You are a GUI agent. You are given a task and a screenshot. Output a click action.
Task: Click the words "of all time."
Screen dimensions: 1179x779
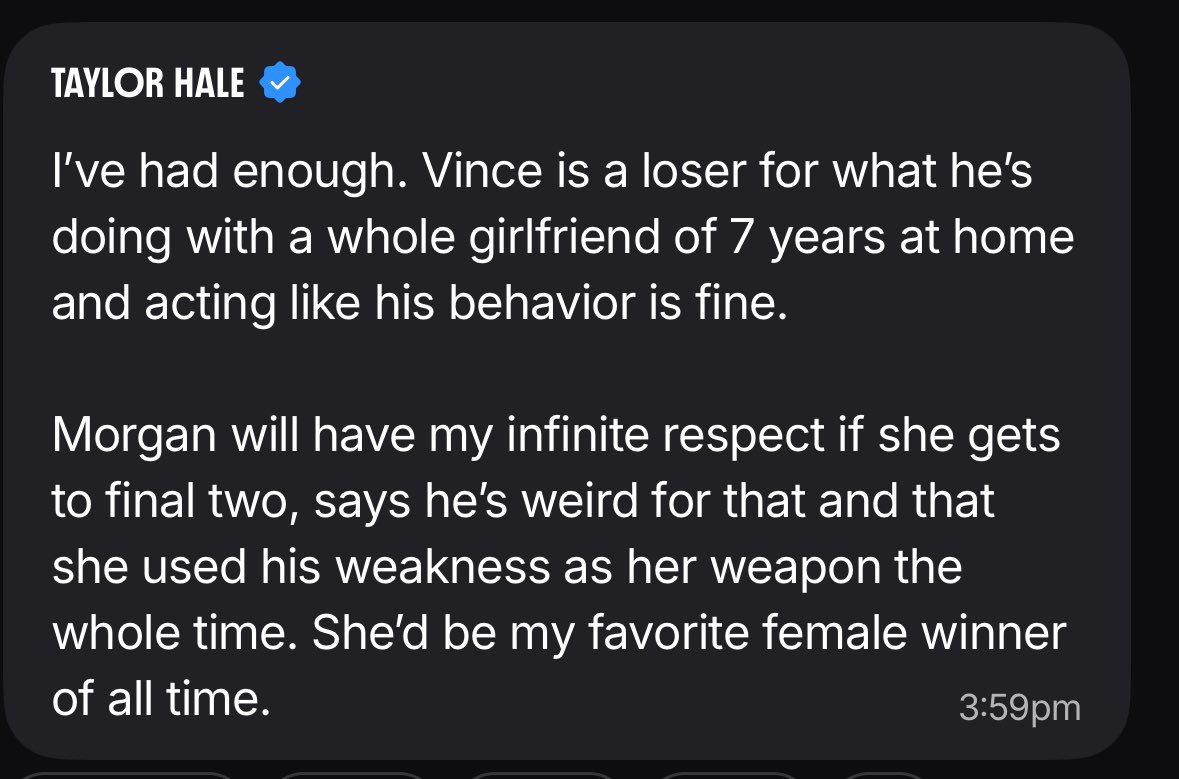click(x=161, y=699)
